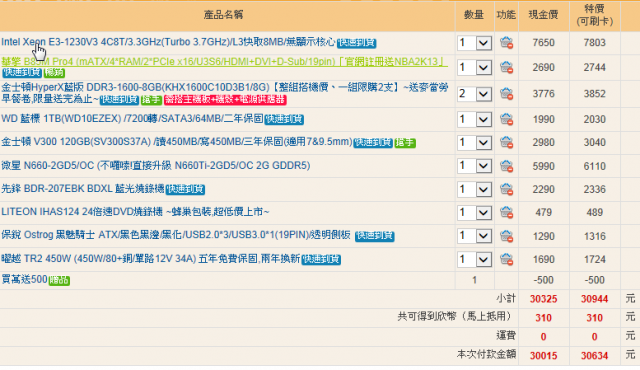Image resolution: width=640 pixels, height=370 pixels.
Task: Click red bundle badge on HyperX row
Action: 225,100
